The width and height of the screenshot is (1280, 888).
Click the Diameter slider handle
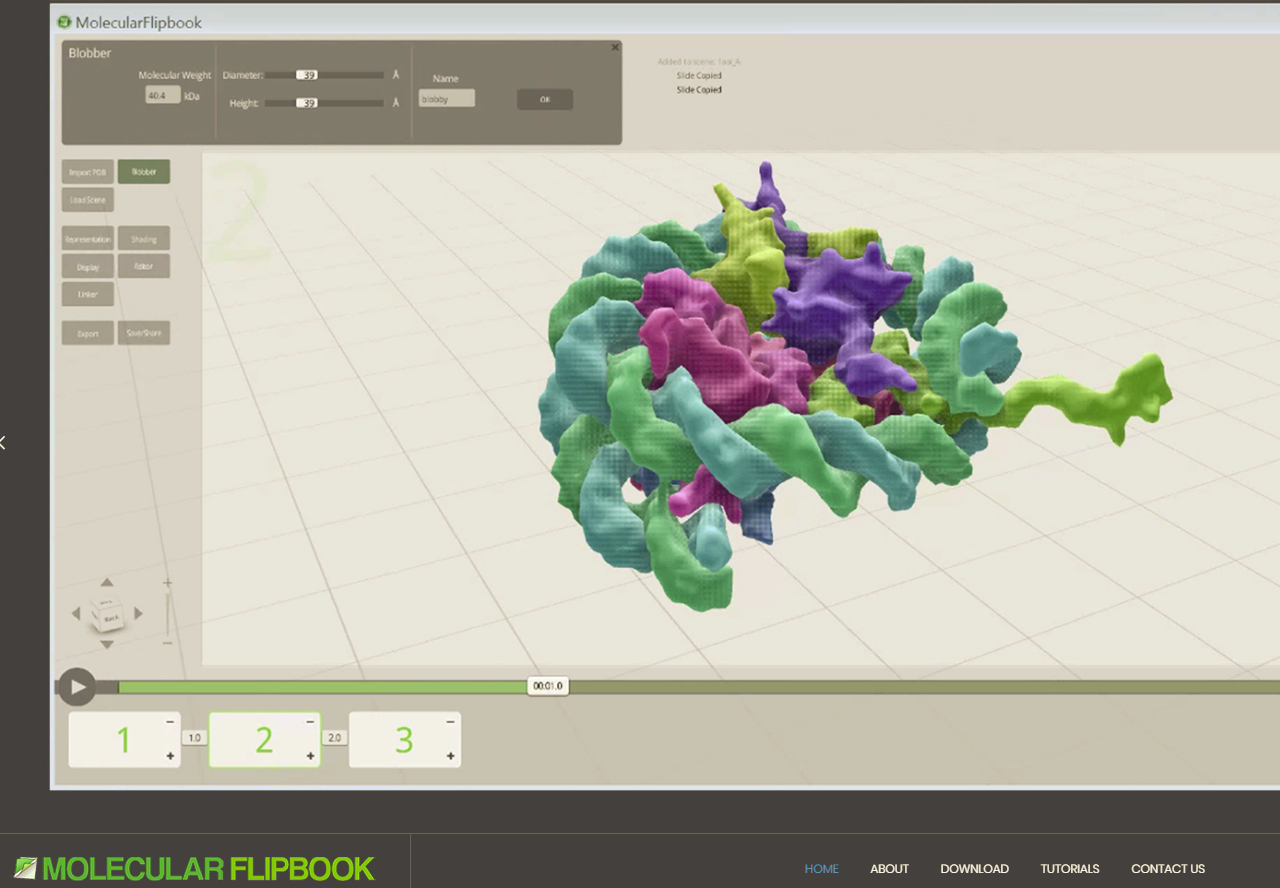[x=307, y=75]
